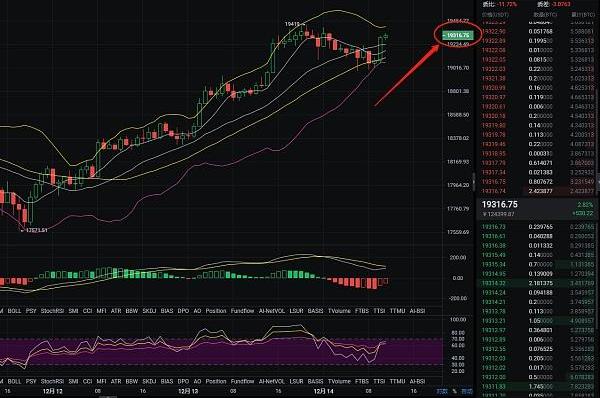Select BOLL indicator above the RSI panel
This screenshot has height=398, width=600.
[14, 311]
